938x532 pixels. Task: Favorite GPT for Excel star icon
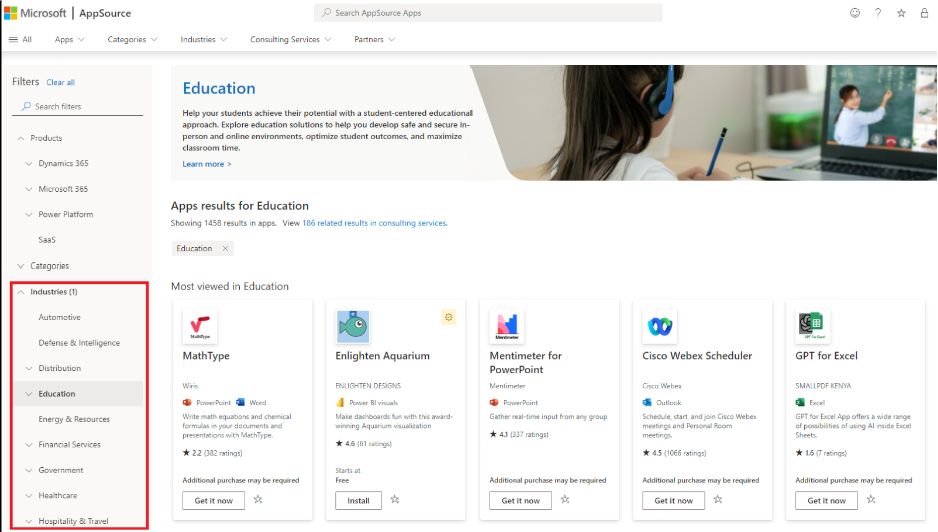[871, 499]
